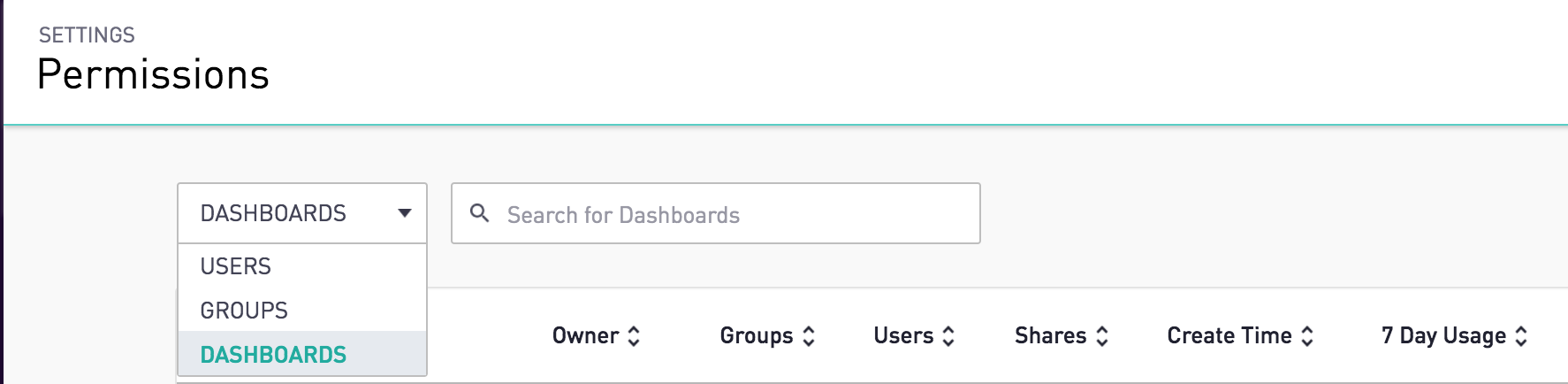Image resolution: width=1568 pixels, height=384 pixels.
Task: Click the SETTINGS breadcrumb label
Action: [x=87, y=35]
